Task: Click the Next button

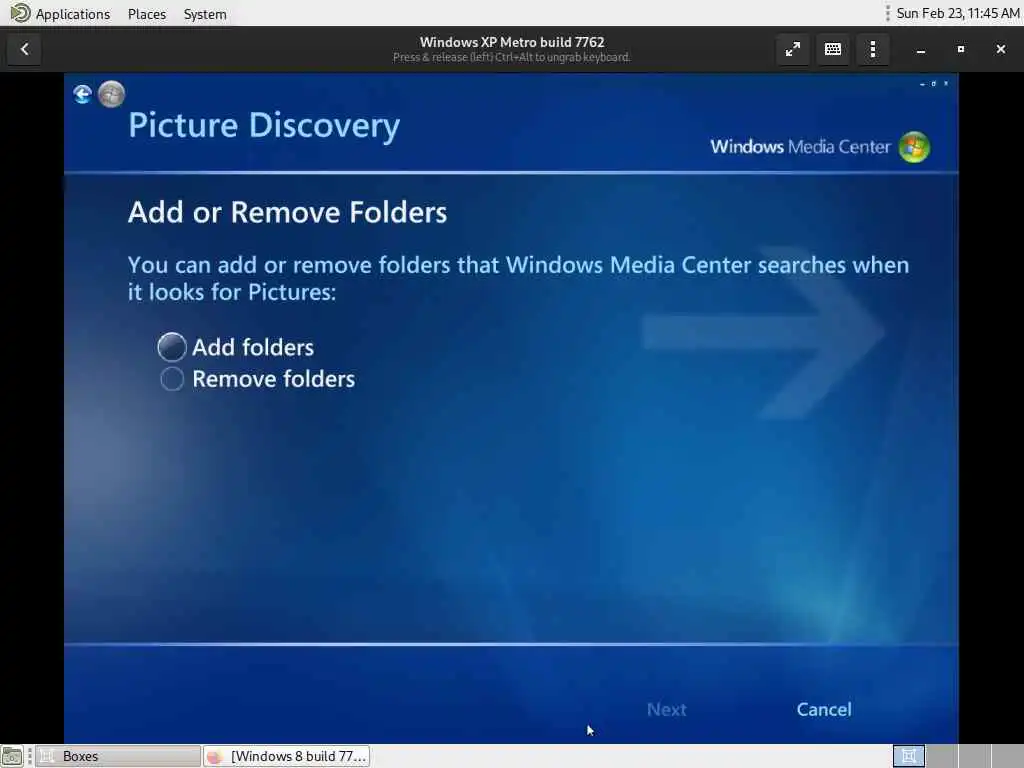Action: [x=666, y=709]
